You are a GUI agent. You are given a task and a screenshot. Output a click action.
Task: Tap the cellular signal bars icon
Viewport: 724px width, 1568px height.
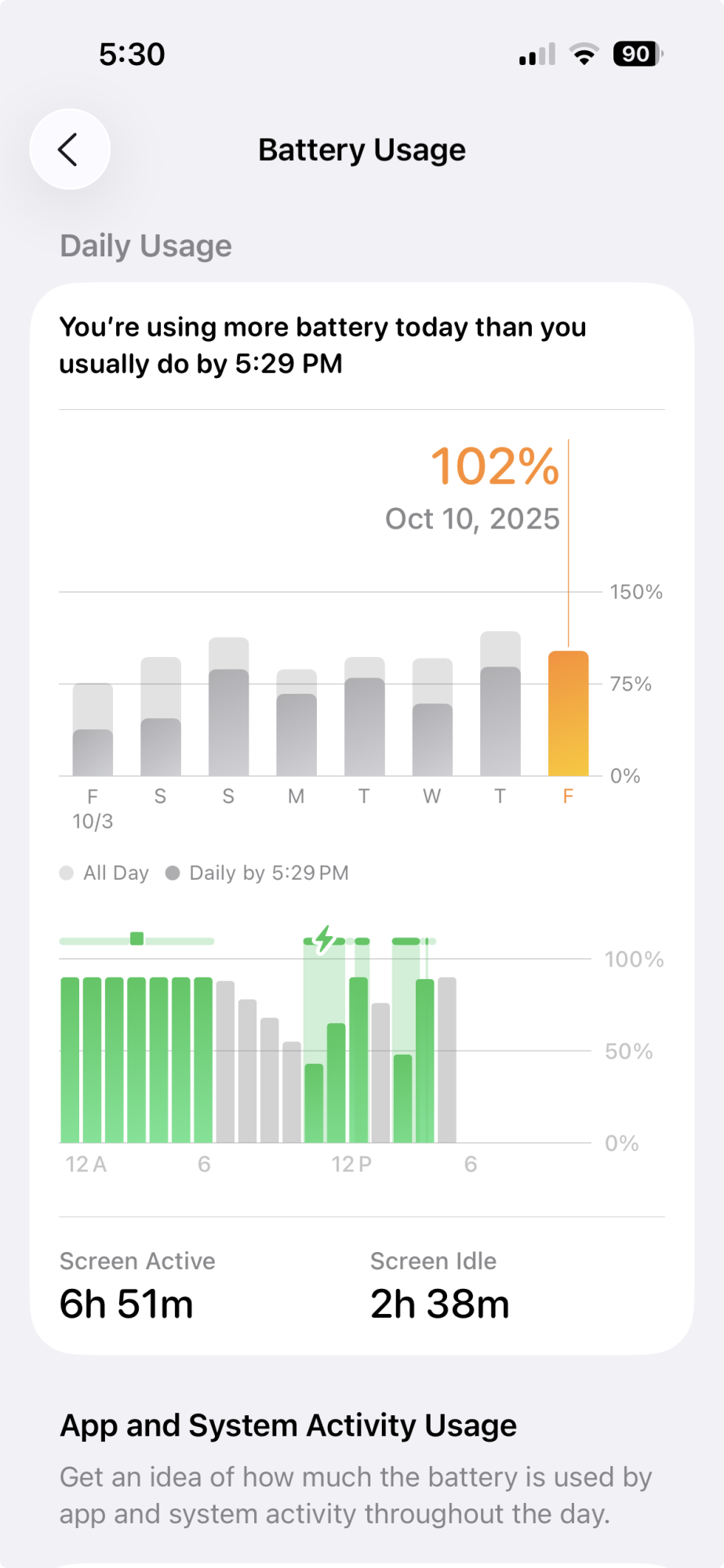click(x=537, y=54)
